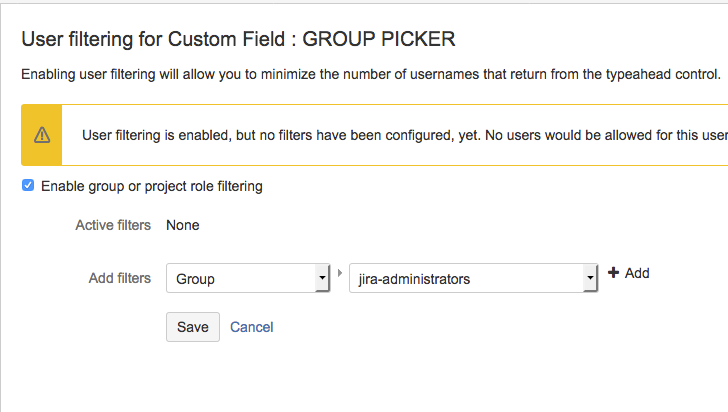Open the jira-administrators group dropdown
Image resolution: width=728 pixels, height=412 pixels.
473,278
